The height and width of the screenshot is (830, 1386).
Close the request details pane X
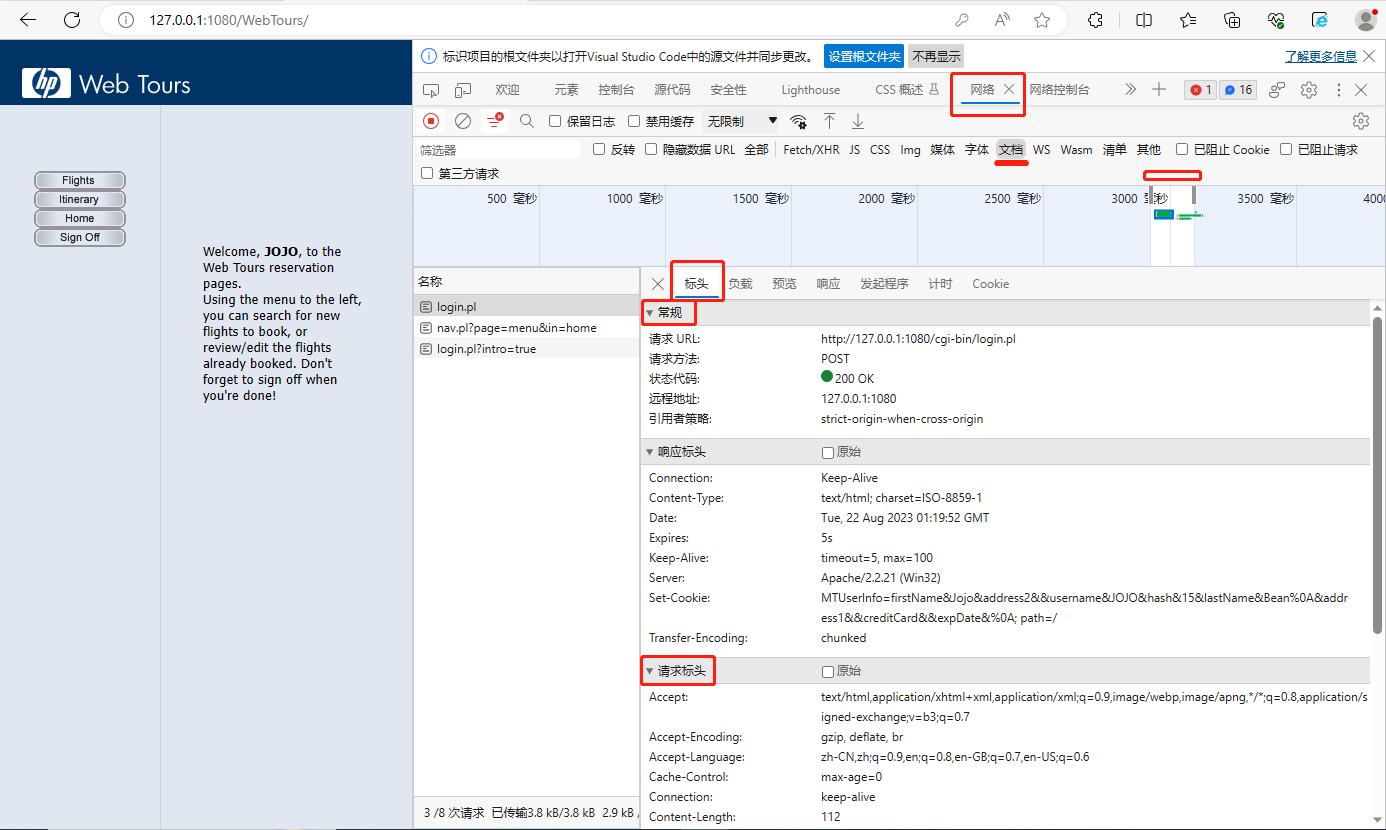[657, 284]
